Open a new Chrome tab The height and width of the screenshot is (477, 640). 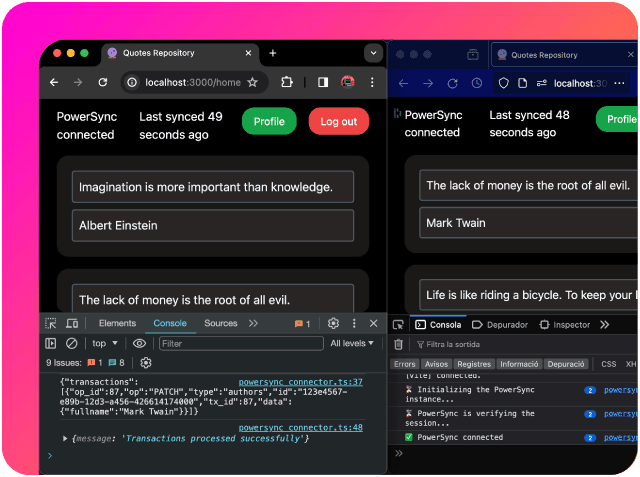point(273,53)
